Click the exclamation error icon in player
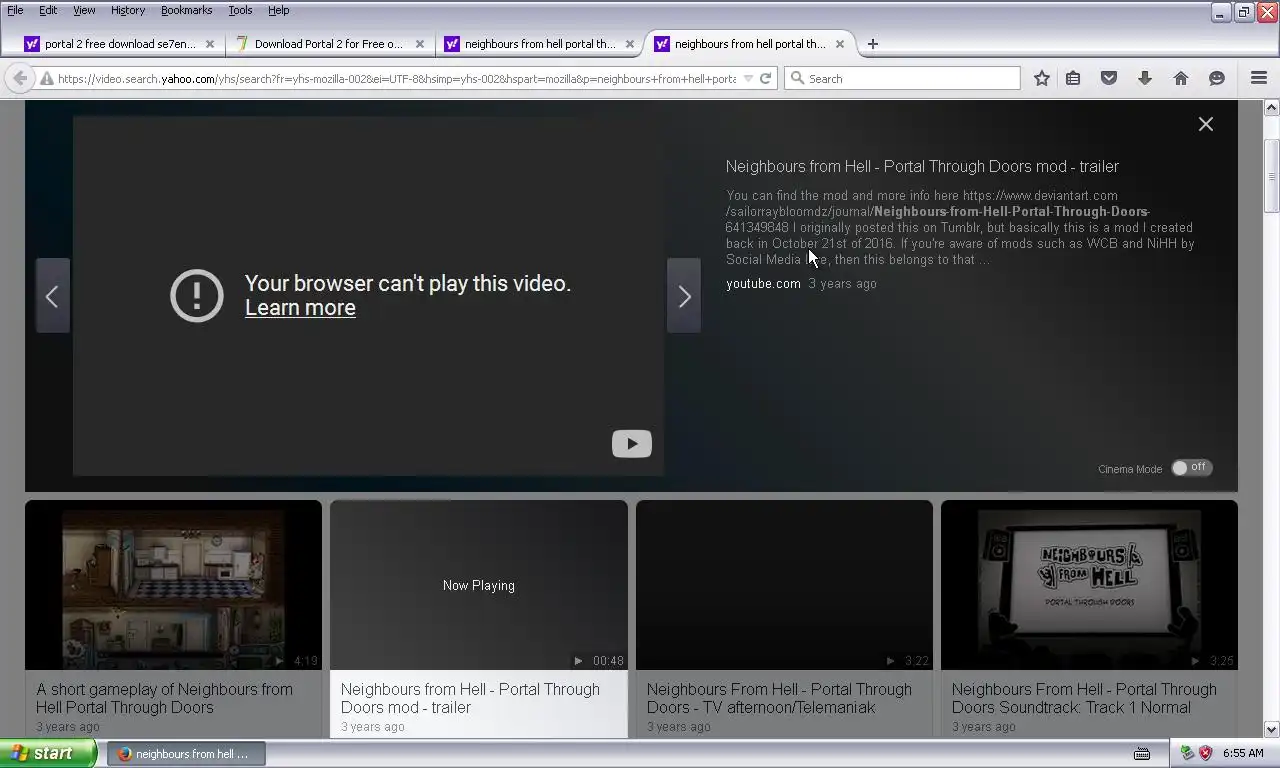The width and height of the screenshot is (1280, 768). click(197, 295)
